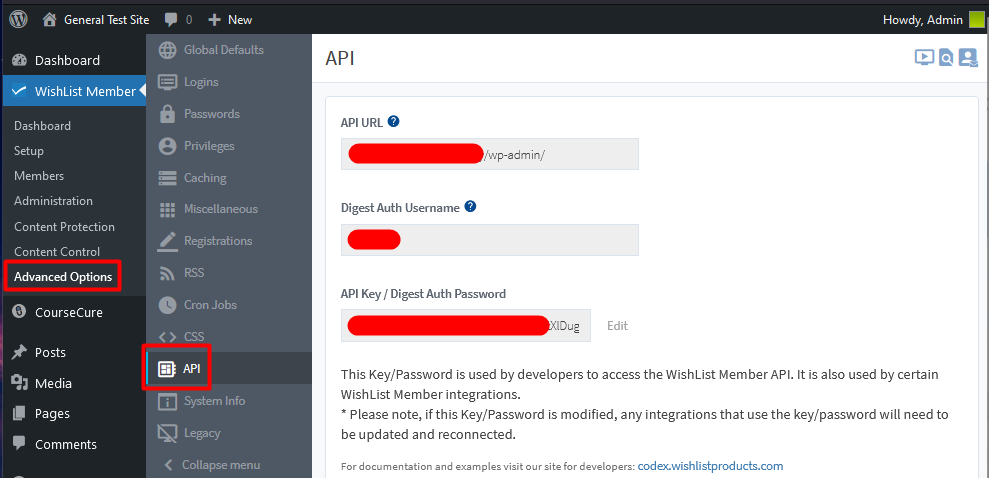Click the WishList Member checkmark icon
The width and height of the screenshot is (989, 478).
point(20,91)
